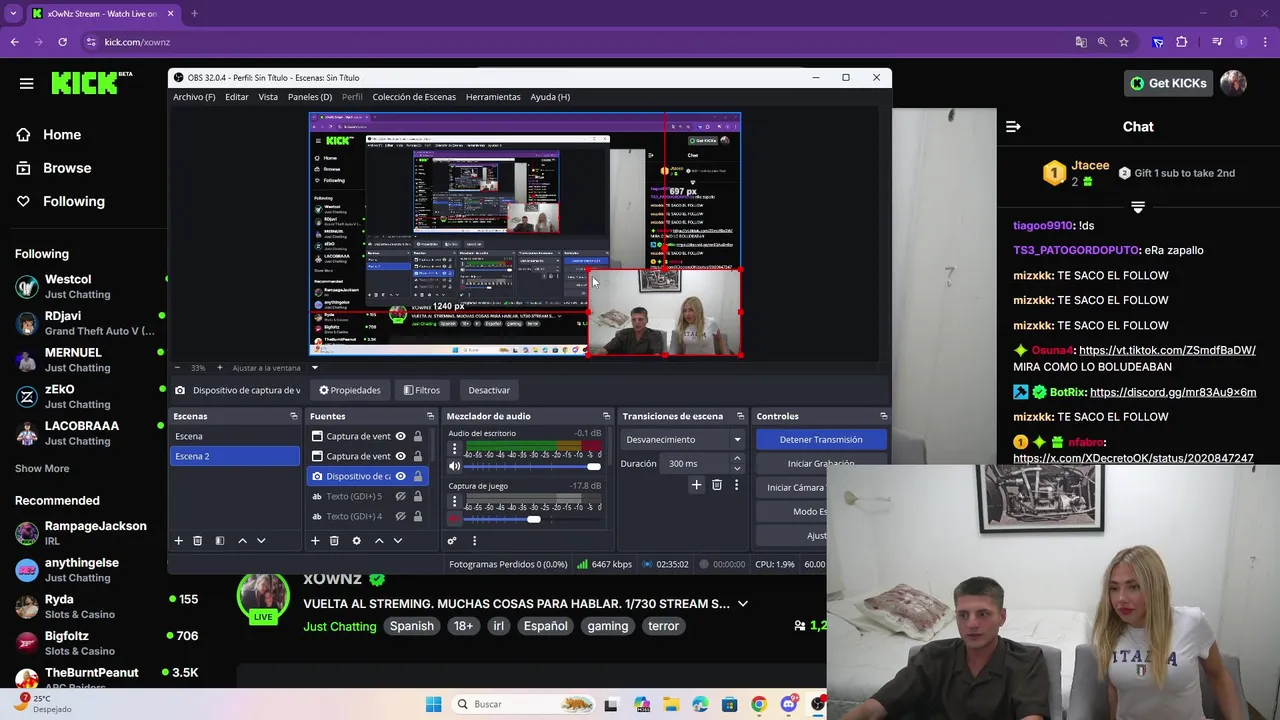Adjust Captura de juego volume slider
Viewport: 1280px width, 720px height.
click(533, 519)
